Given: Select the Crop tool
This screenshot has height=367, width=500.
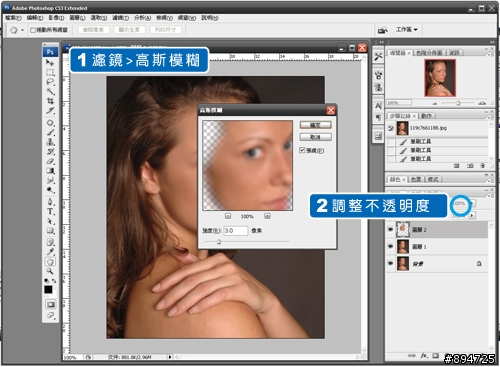Looking at the screenshot, I should pyautogui.click(x=50, y=100).
